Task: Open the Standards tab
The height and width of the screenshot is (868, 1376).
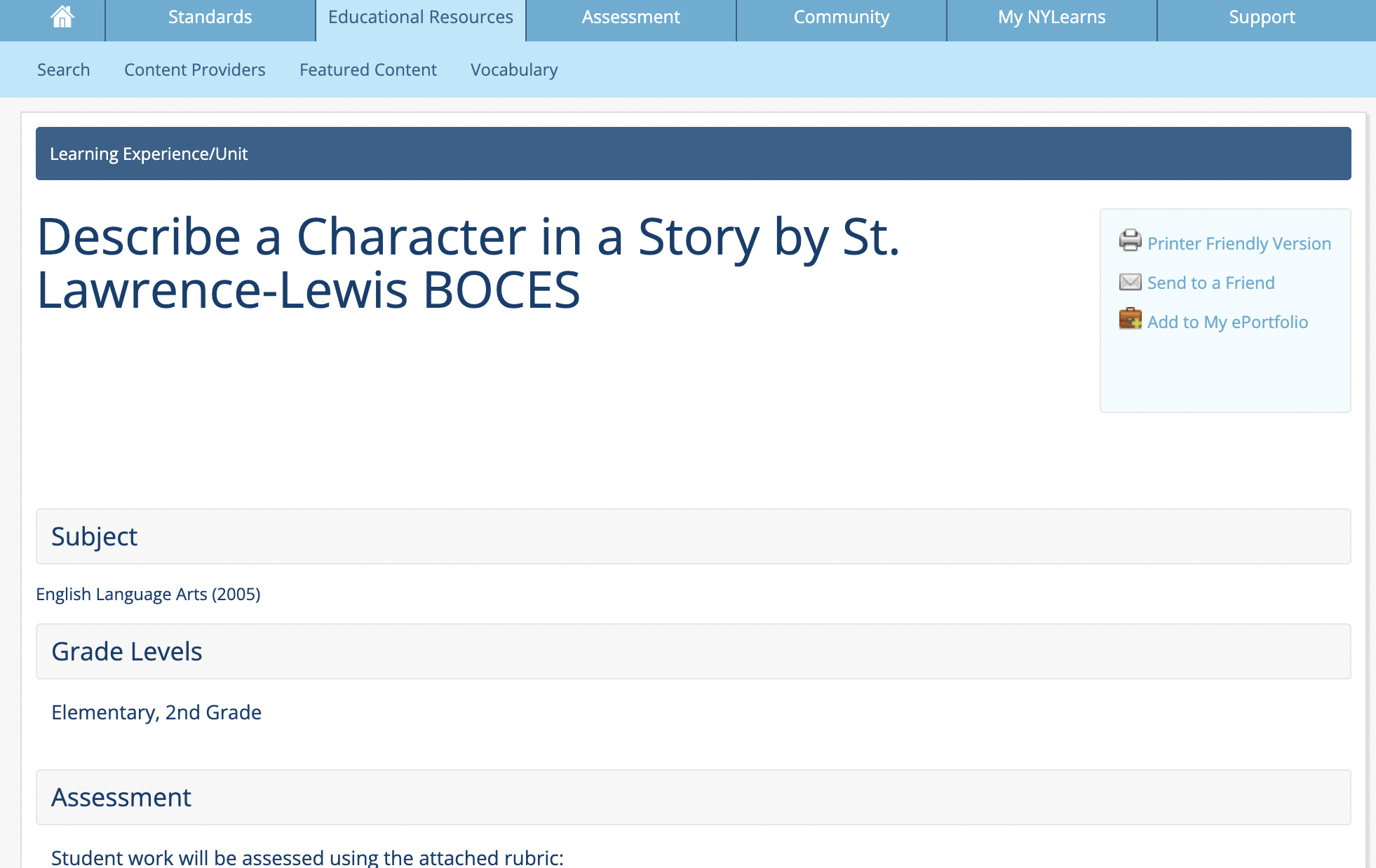Action: tap(210, 17)
